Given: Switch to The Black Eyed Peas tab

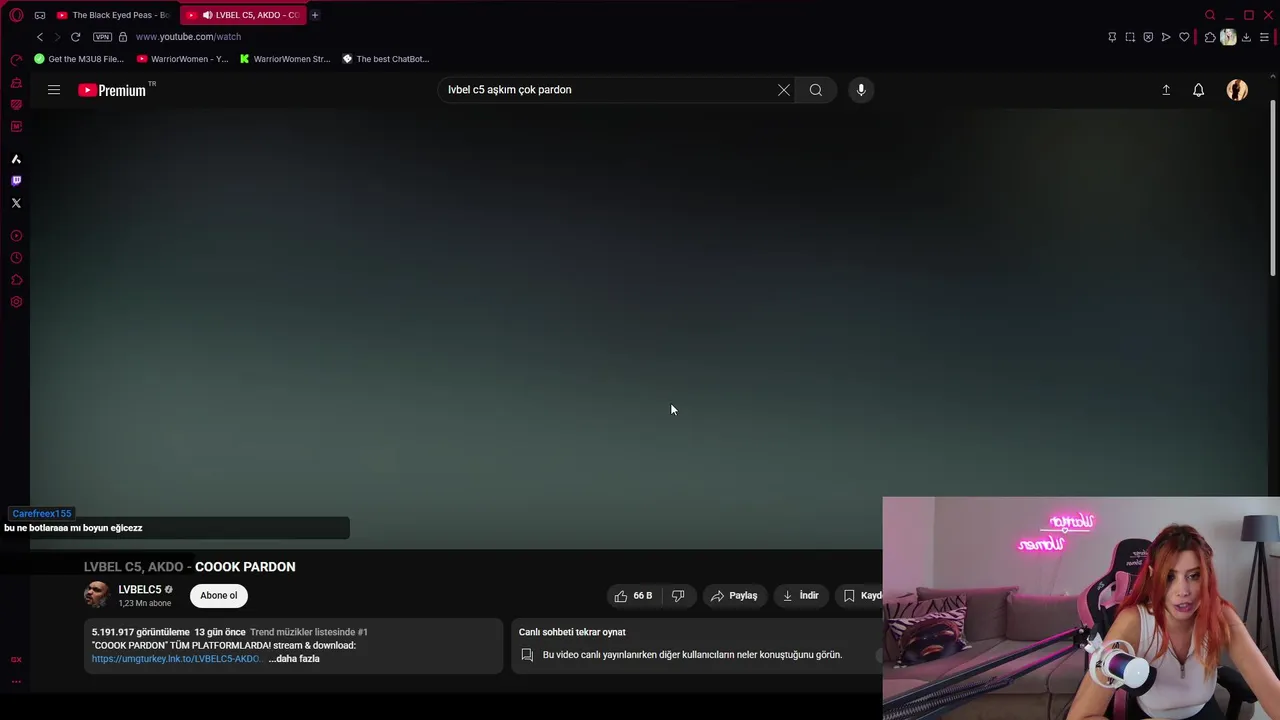Looking at the screenshot, I should (113, 15).
